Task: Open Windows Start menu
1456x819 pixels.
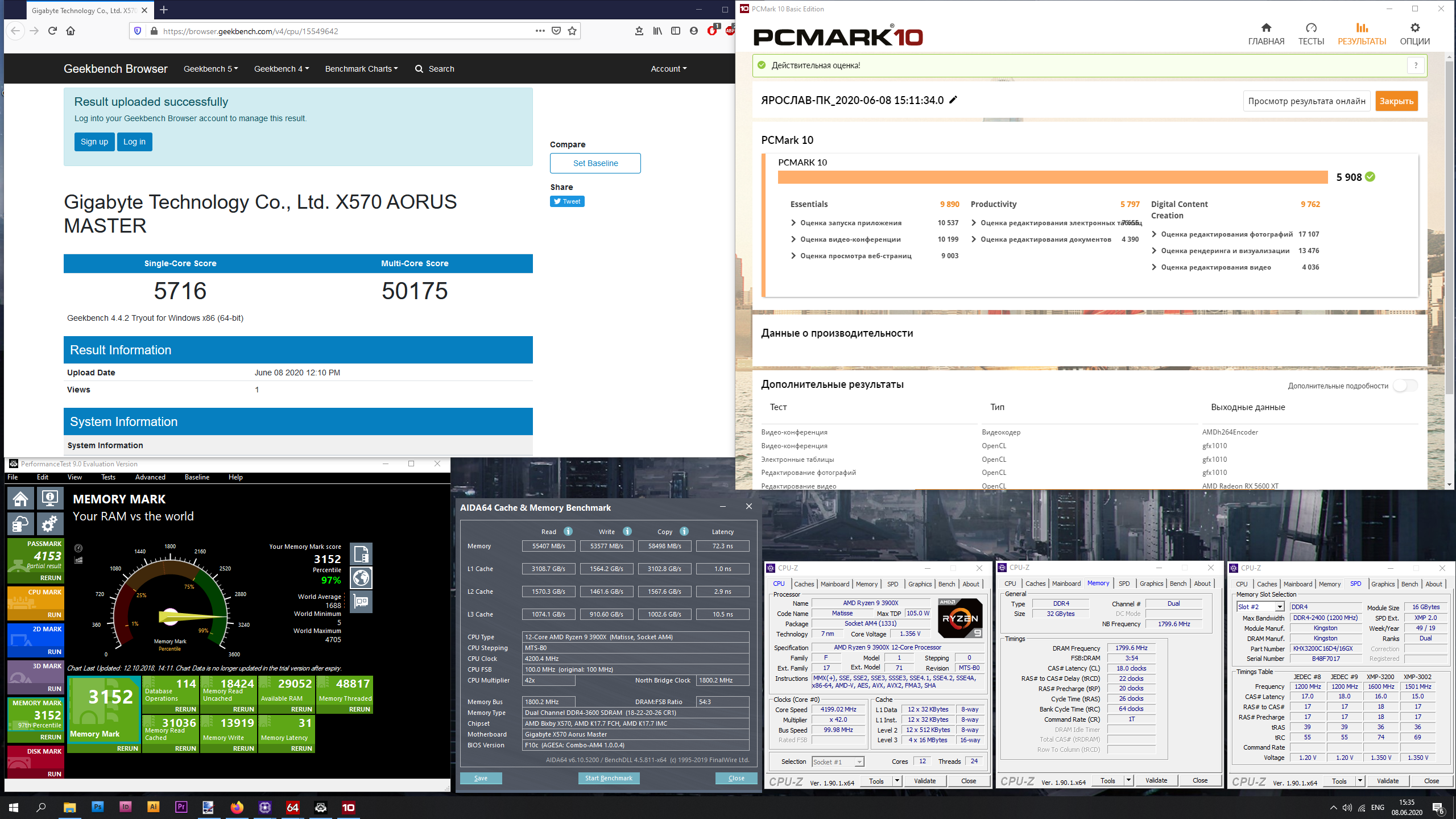Action: coord(14,807)
